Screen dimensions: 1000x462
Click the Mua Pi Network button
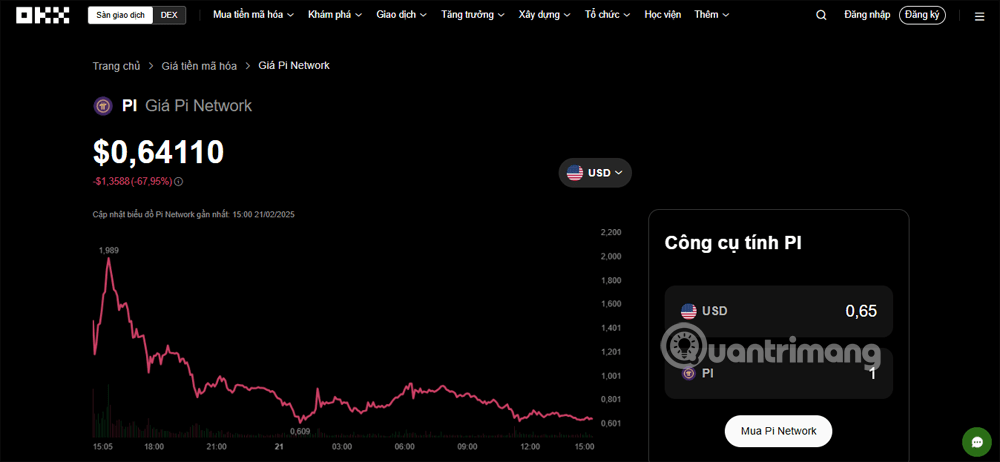pos(778,431)
